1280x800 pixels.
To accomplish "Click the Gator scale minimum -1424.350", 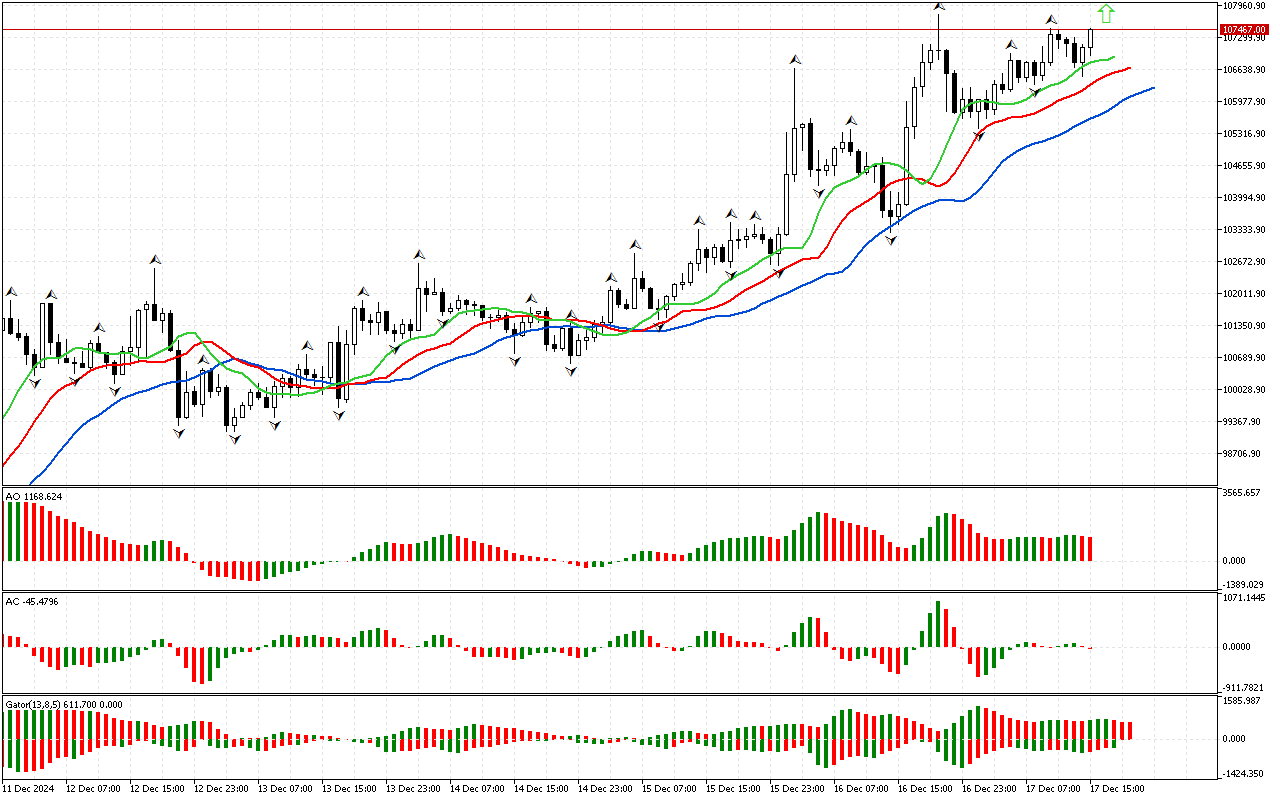I will (1244, 774).
